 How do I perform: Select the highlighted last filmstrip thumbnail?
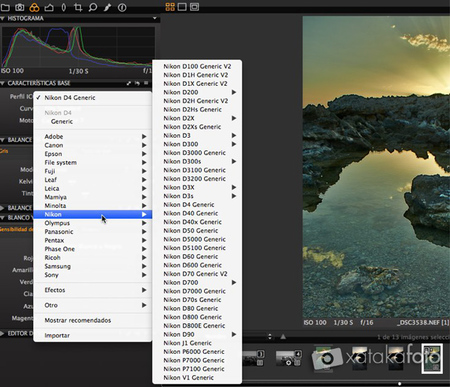pos(432,359)
